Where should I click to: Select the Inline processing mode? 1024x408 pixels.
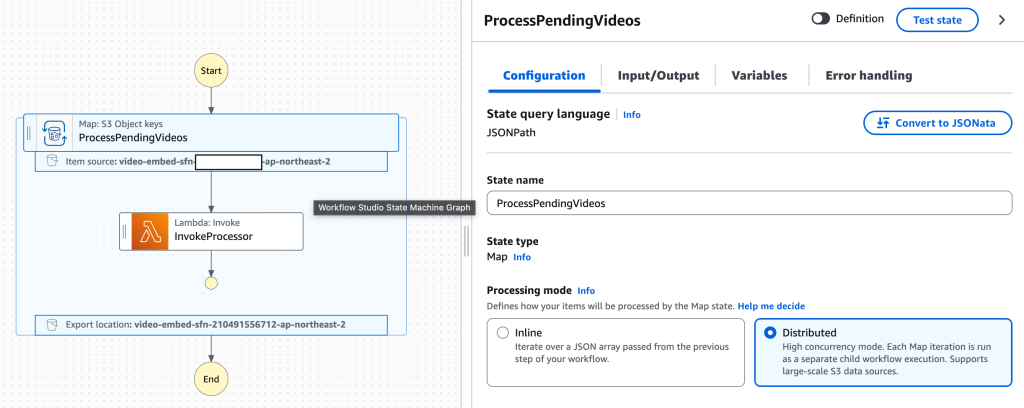point(503,333)
